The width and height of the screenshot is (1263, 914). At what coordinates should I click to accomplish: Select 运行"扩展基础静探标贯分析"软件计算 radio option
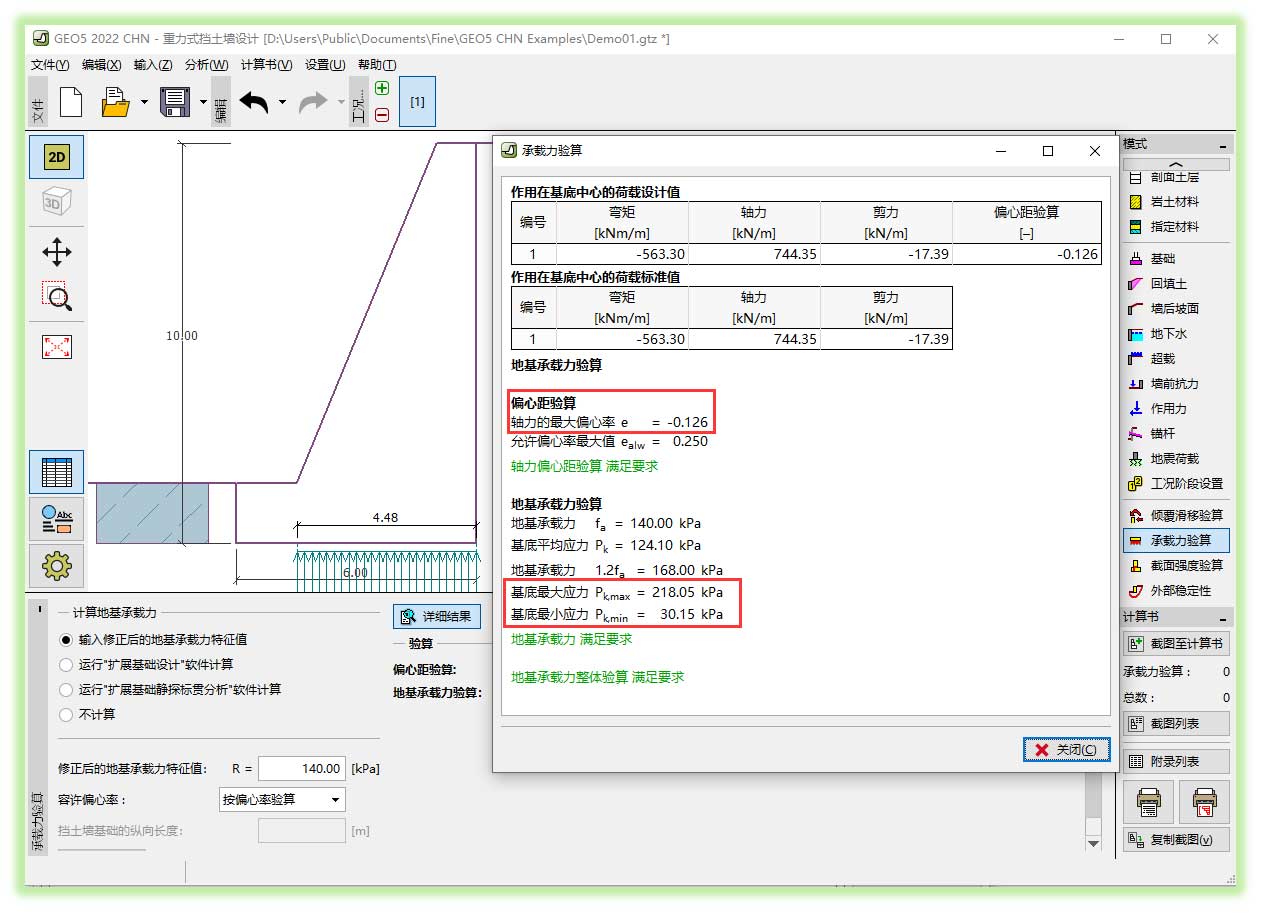click(x=66, y=690)
